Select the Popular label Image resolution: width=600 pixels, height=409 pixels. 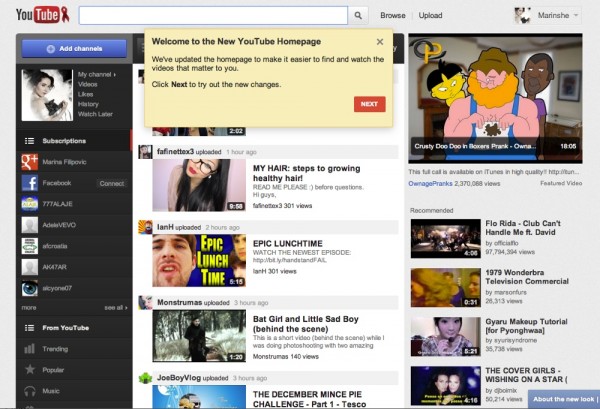pos(53,370)
